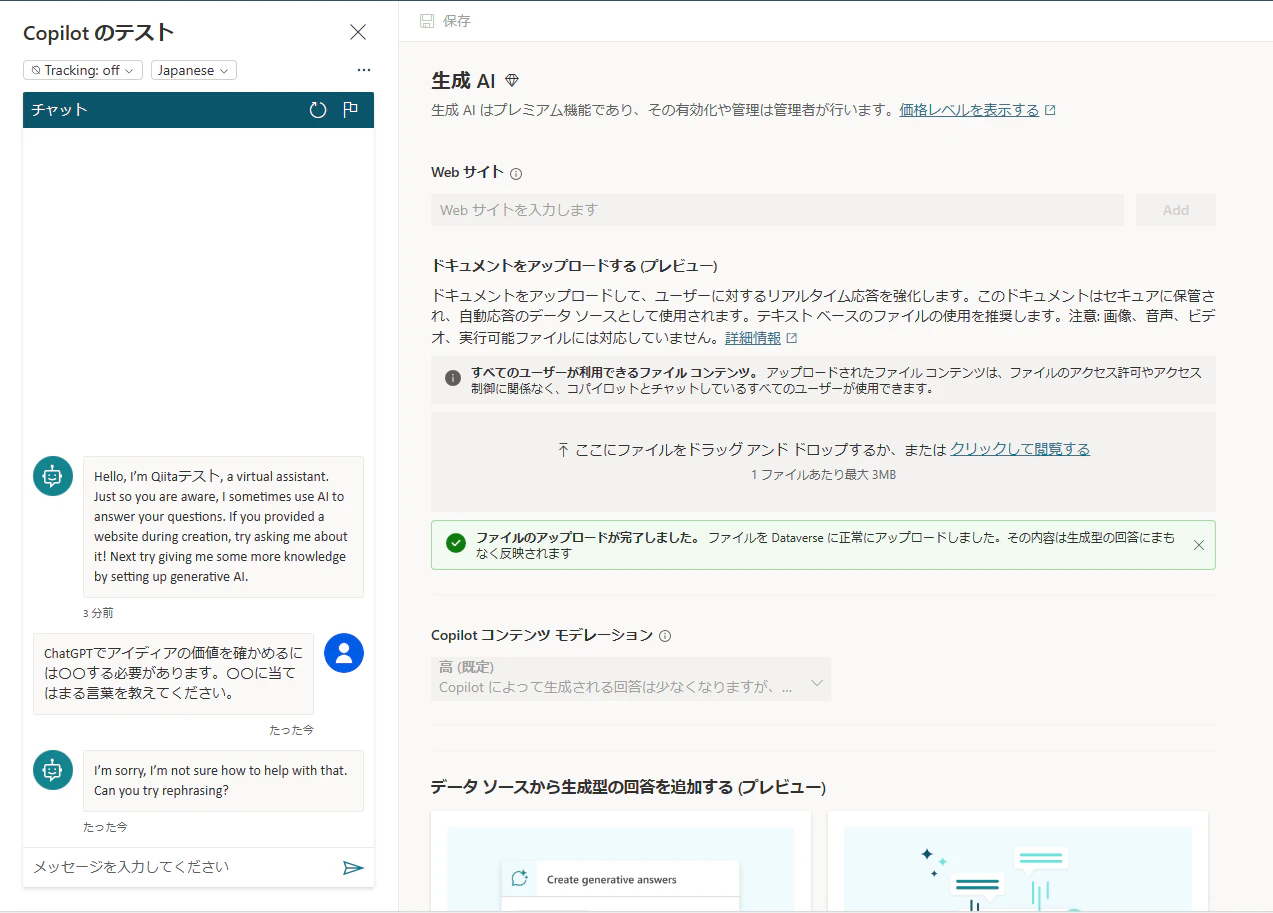The height and width of the screenshot is (913, 1273).
Task: Click the クリックして閲覧する link
Action: pos(1020,449)
